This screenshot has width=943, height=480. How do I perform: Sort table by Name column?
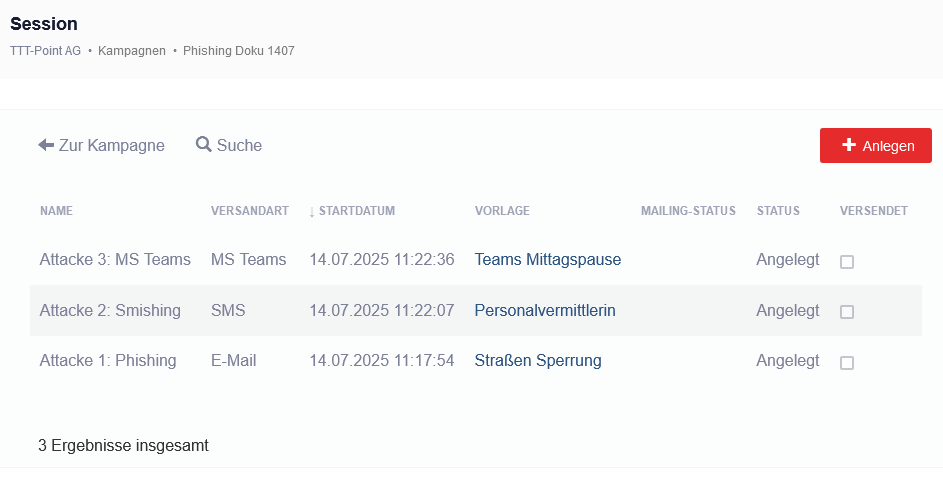point(56,211)
